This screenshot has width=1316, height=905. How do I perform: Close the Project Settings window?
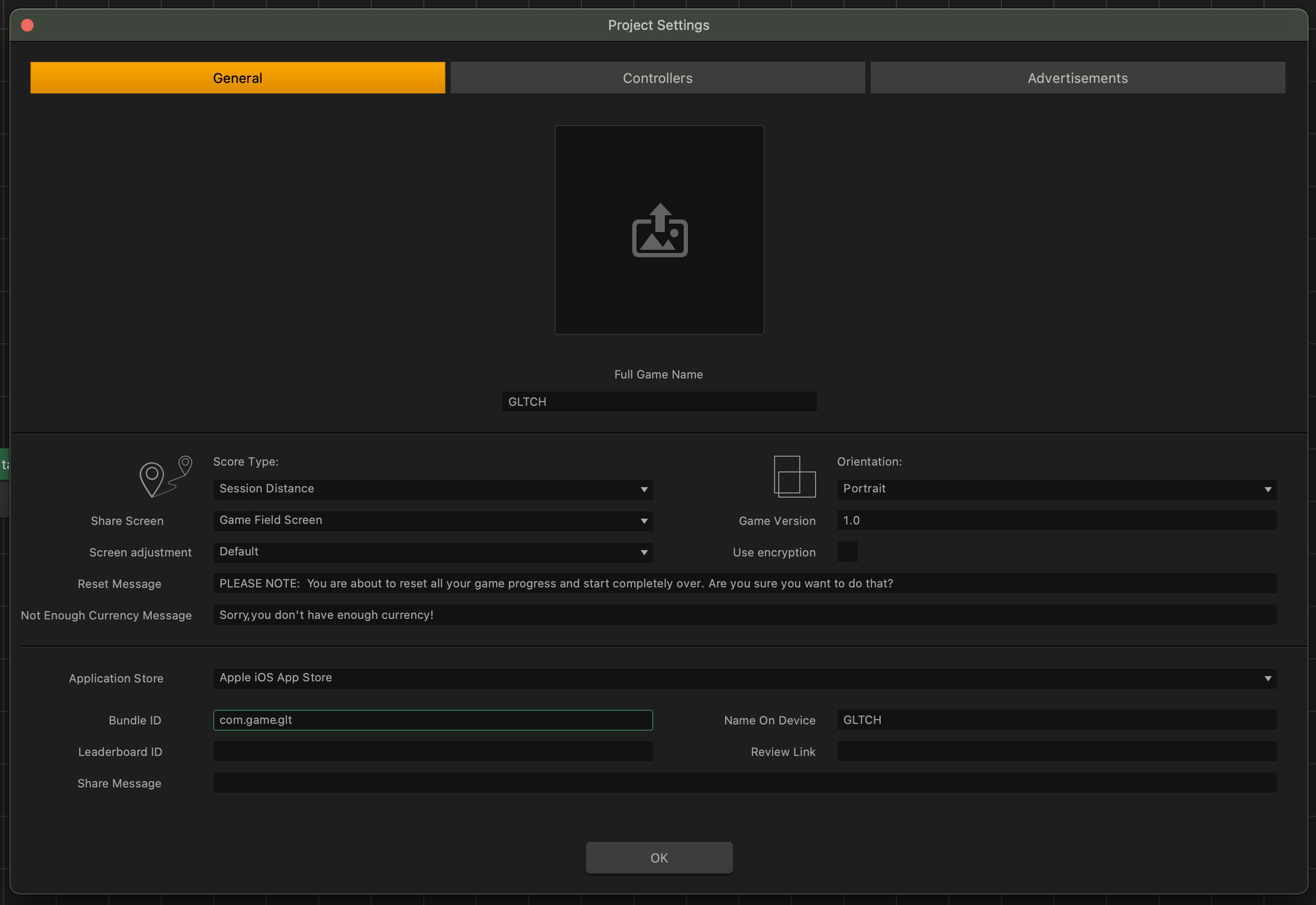[x=27, y=25]
